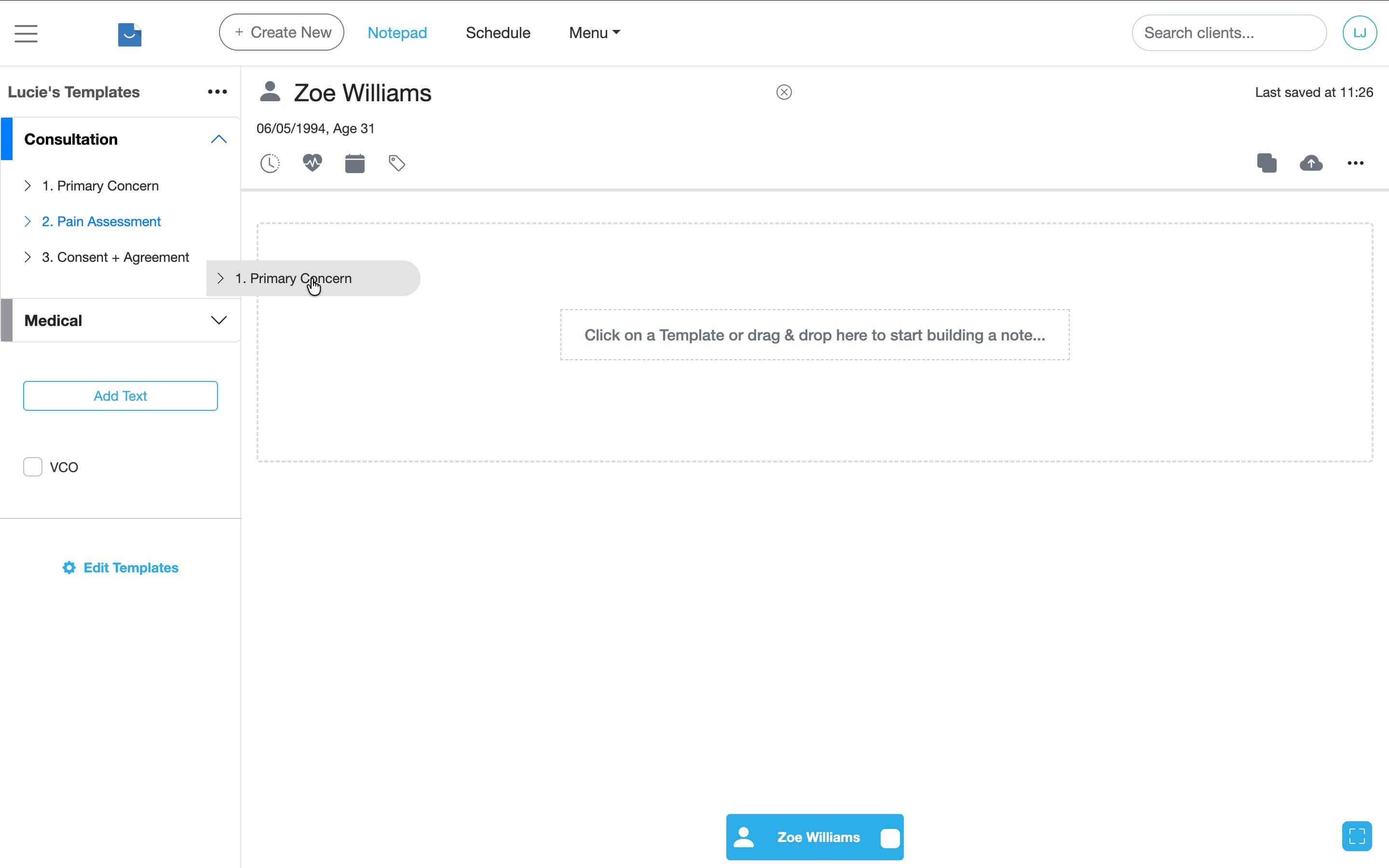The image size is (1389, 868).
Task: Click the calendar icon below Zoe Williams
Action: point(354,163)
